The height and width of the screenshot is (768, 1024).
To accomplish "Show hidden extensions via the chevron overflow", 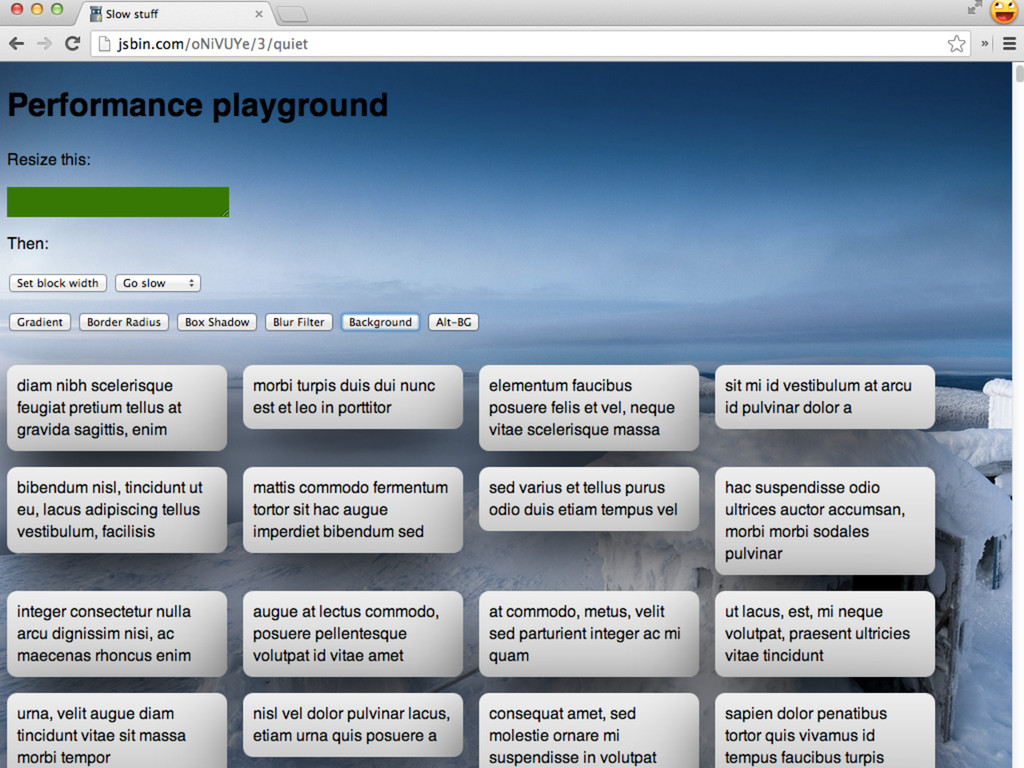I will tap(985, 43).
